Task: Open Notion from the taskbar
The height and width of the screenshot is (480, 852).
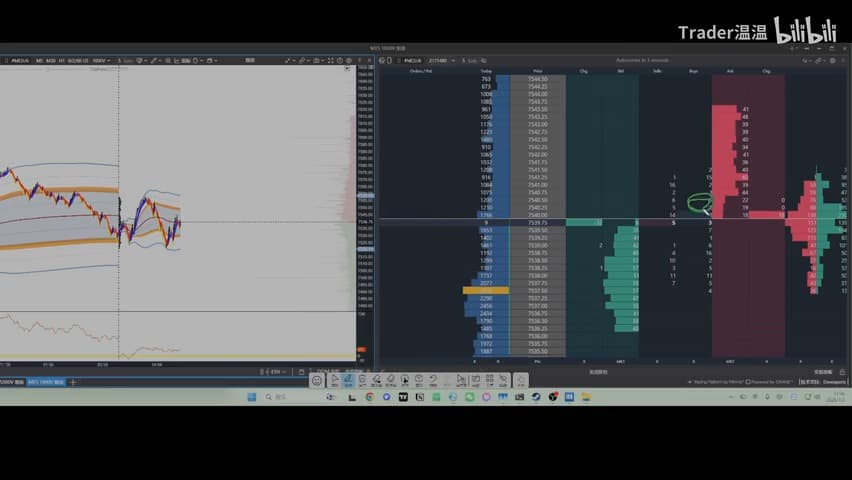Action: click(x=419, y=397)
